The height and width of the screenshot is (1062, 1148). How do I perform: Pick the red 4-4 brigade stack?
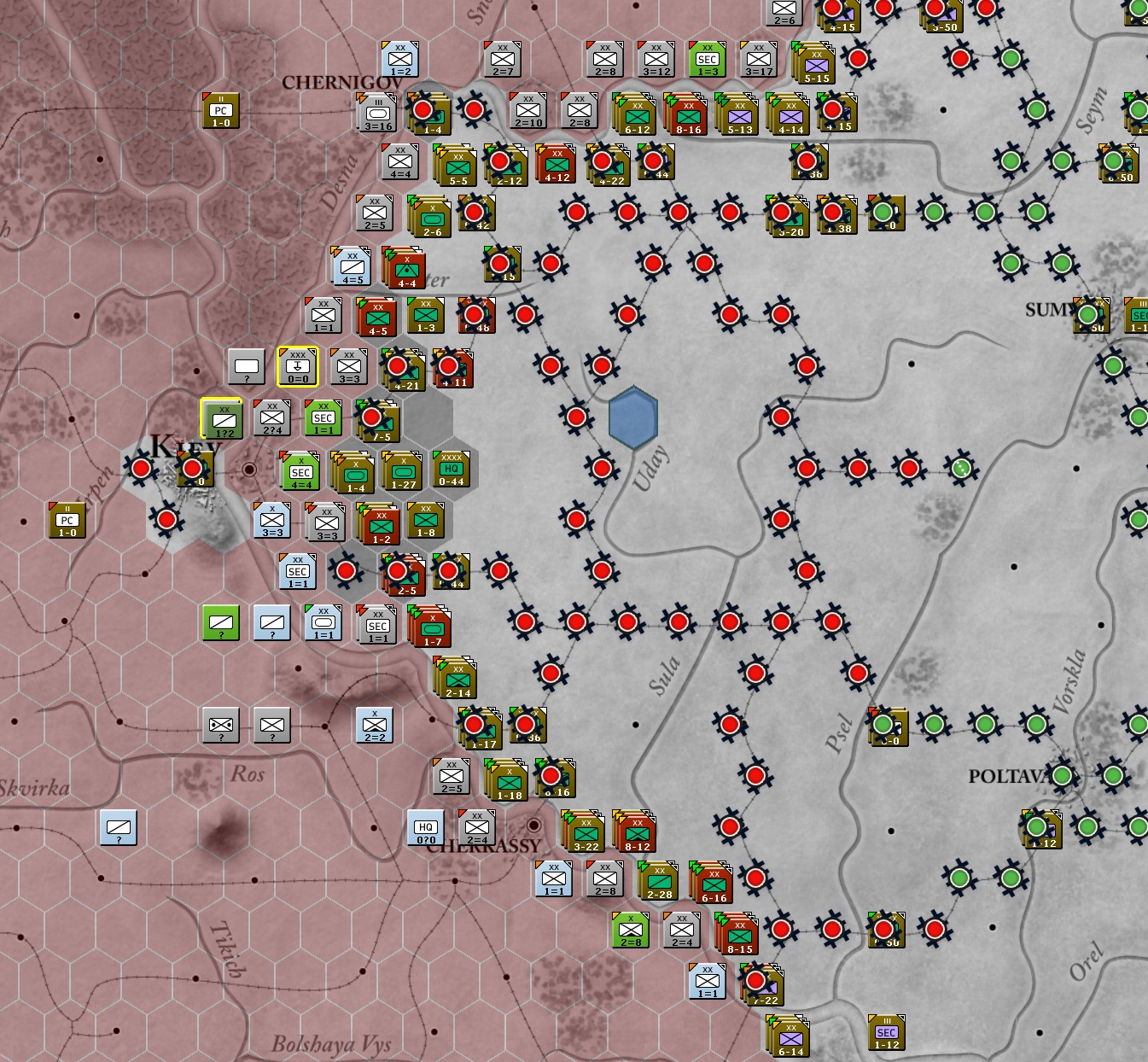tap(404, 267)
